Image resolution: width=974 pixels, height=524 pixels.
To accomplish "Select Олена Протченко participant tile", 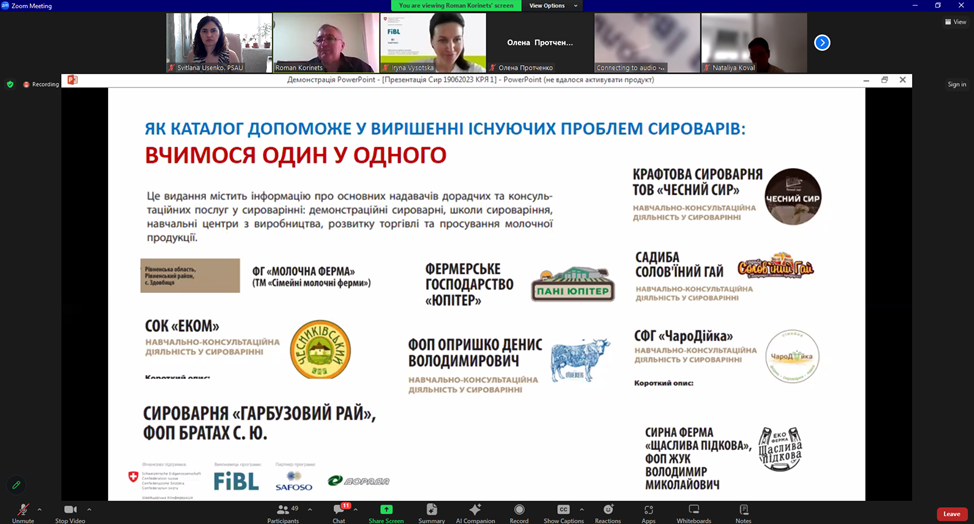I will [x=540, y=43].
